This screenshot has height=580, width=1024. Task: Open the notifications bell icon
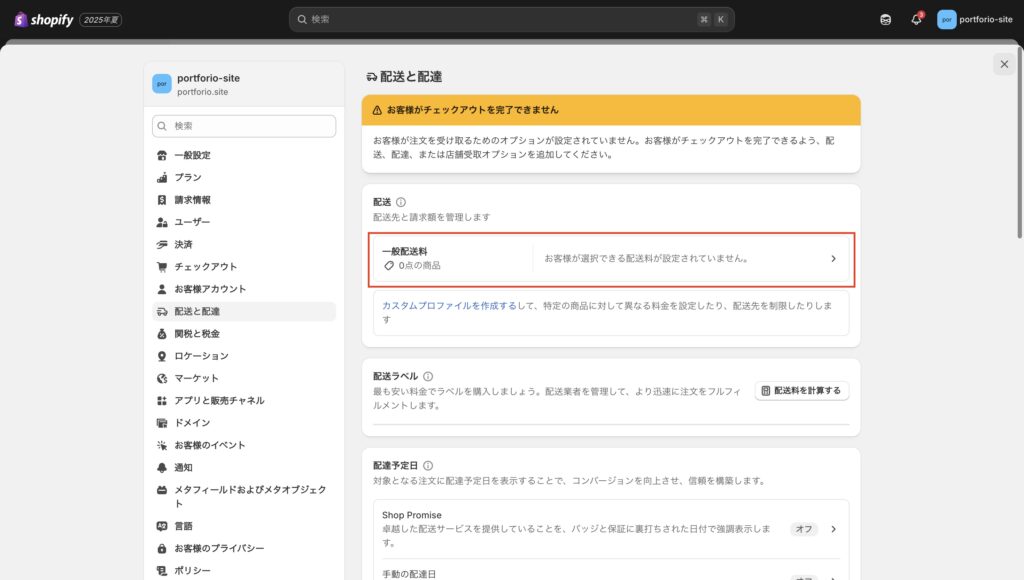pos(916,20)
